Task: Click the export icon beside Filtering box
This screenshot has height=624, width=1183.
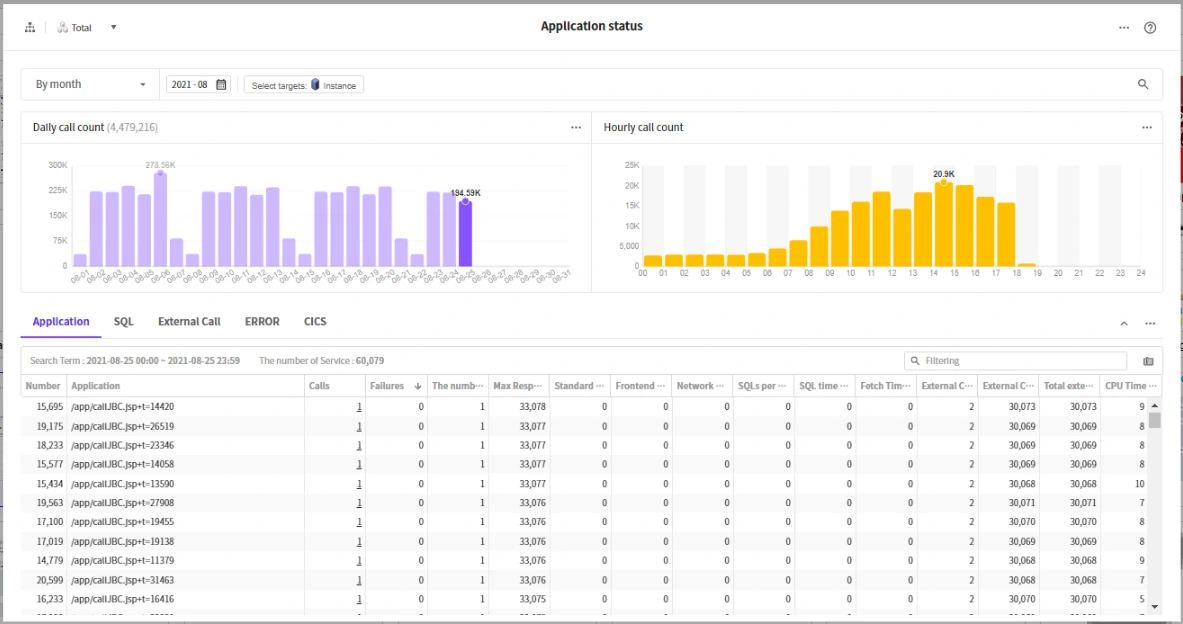Action: (1148, 361)
